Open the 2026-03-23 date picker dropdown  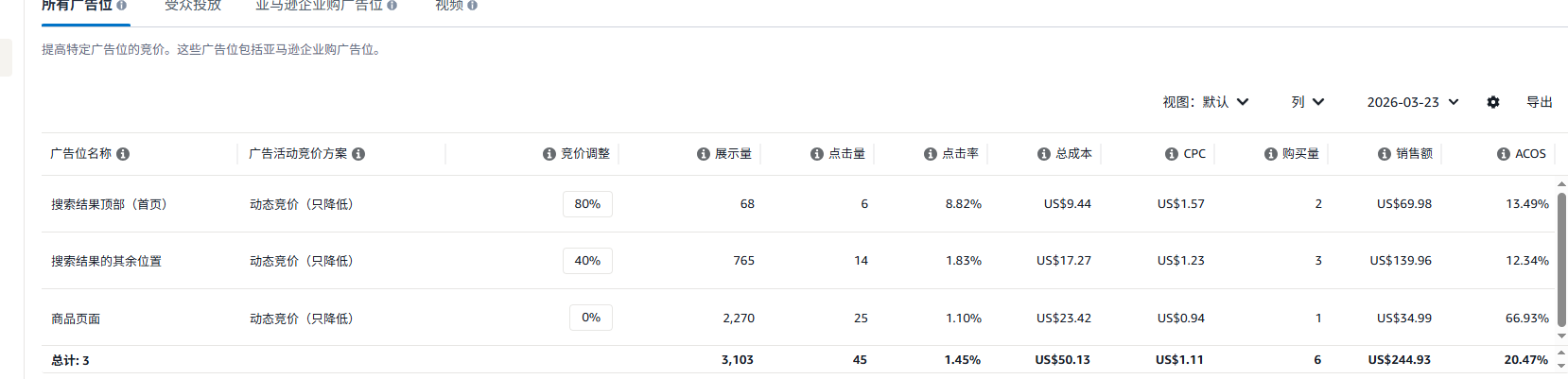pos(1413,102)
